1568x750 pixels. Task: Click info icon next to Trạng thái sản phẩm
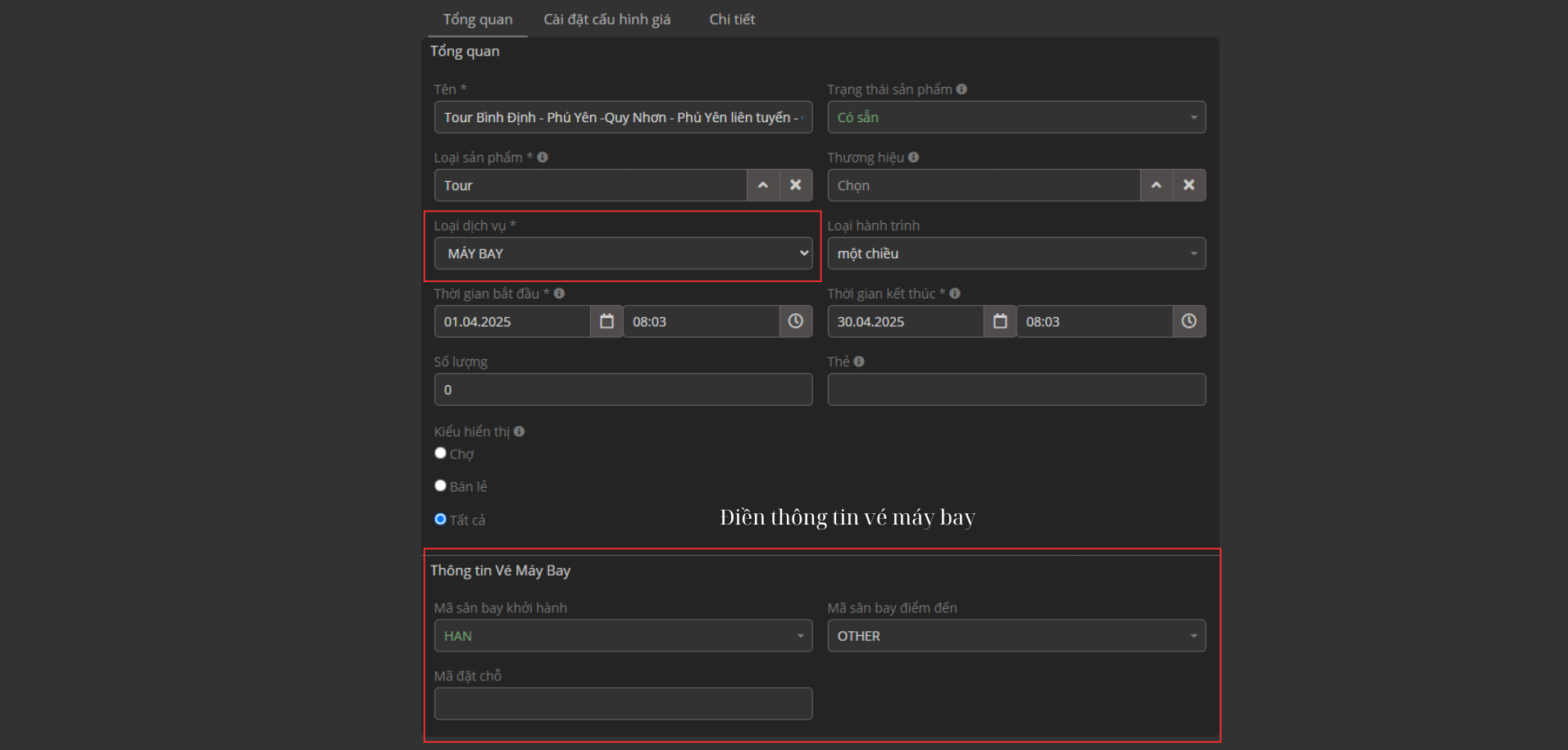click(x=961, y=89)
